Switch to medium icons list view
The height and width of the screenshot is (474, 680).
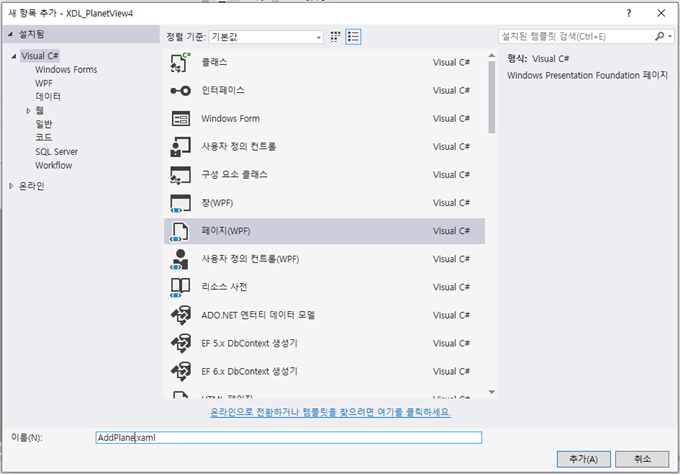coord(353,37)
